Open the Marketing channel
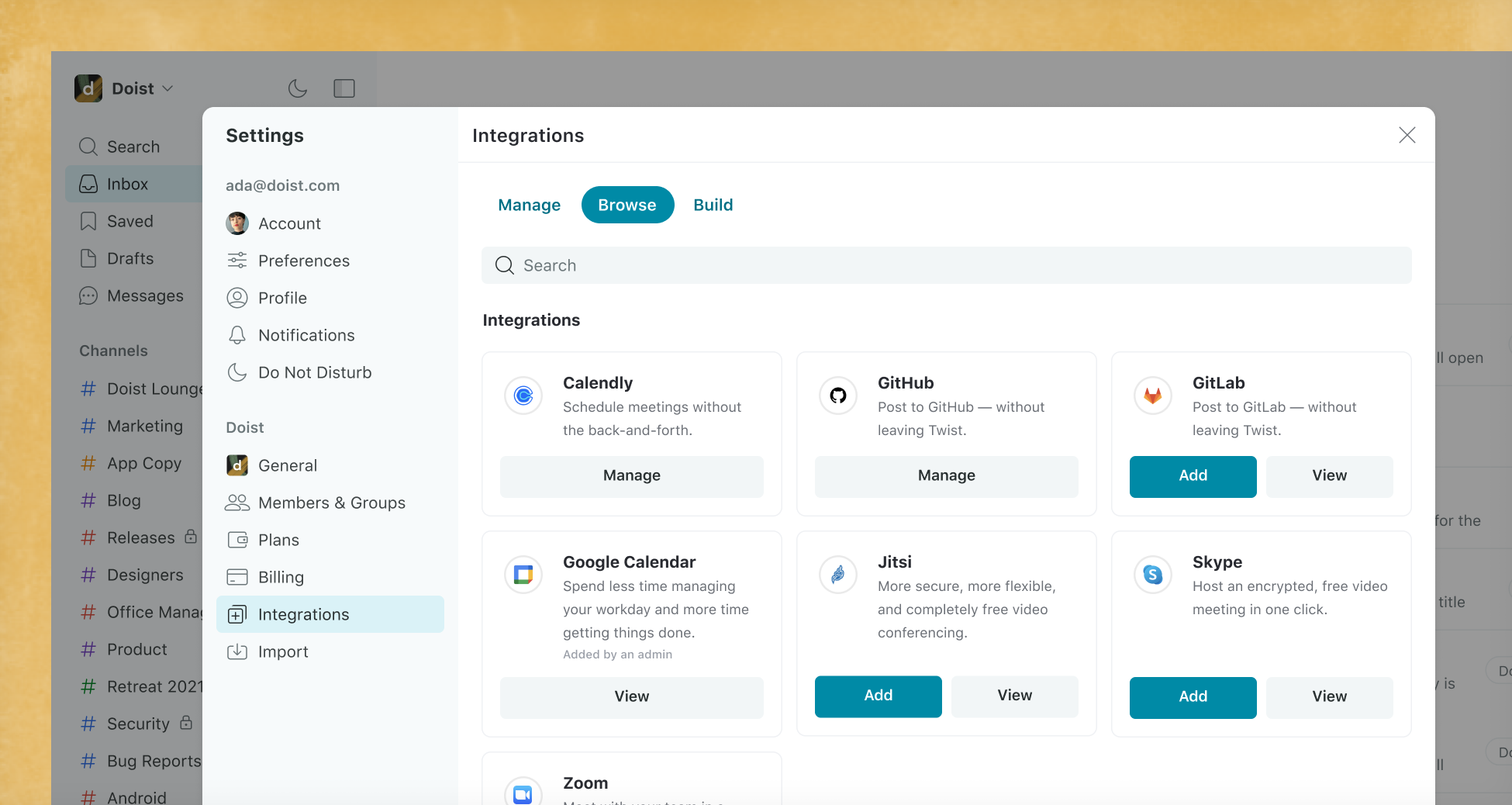The image size is (1512, 805). coord(133,426)
